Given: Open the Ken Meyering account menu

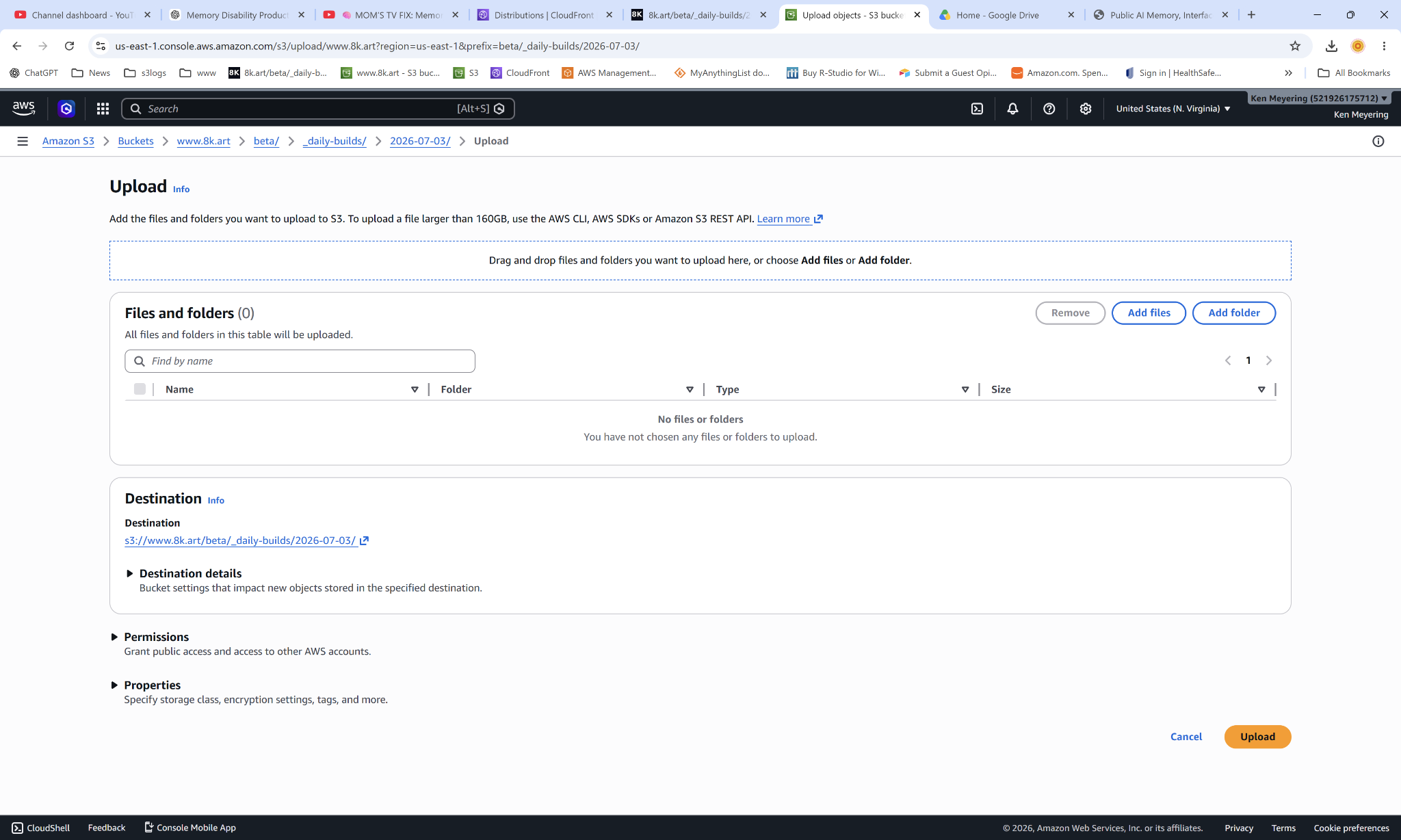Looking at the screenshot, I should pos(1319,99).
